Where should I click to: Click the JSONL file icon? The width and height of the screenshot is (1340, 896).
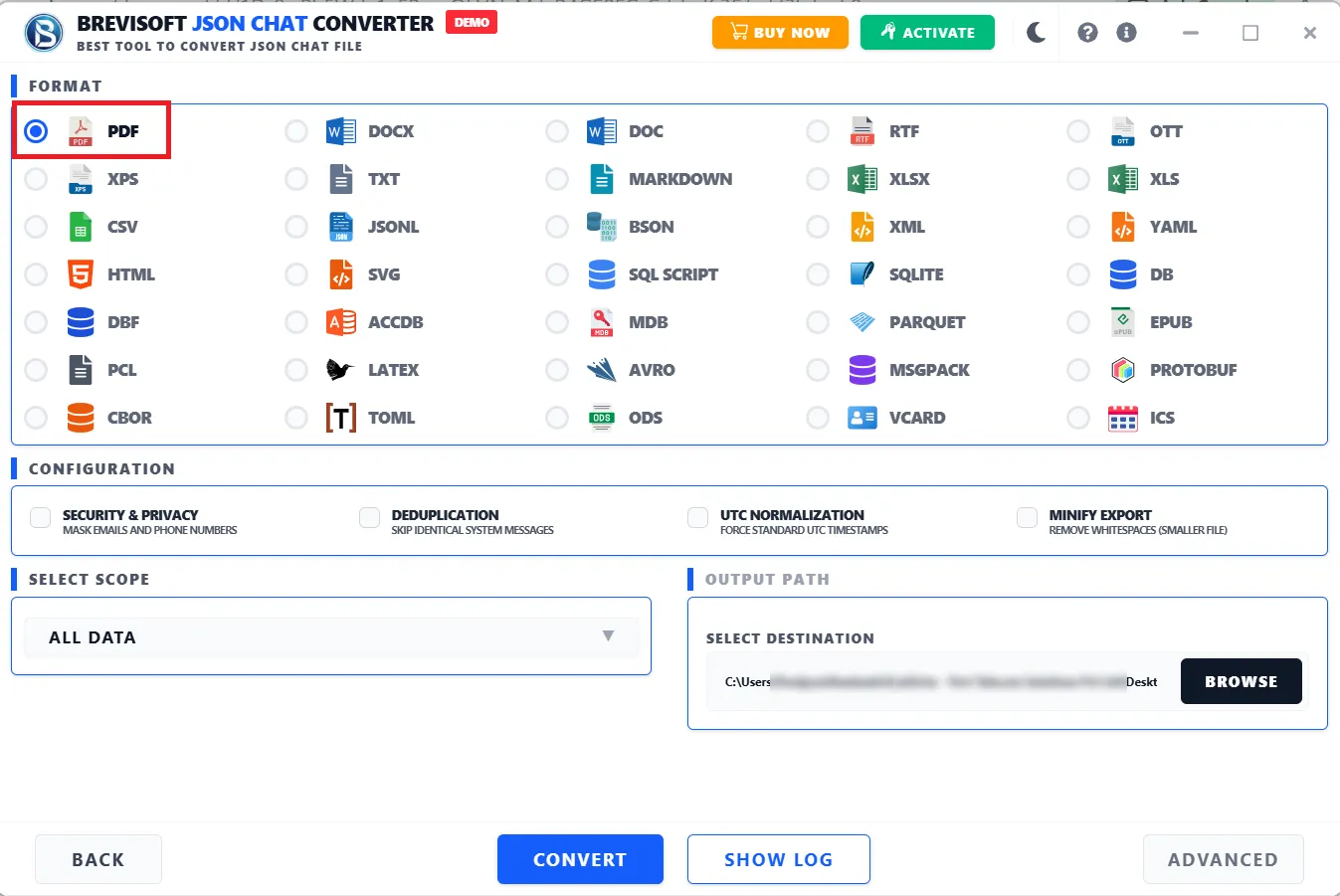[341, 227]
